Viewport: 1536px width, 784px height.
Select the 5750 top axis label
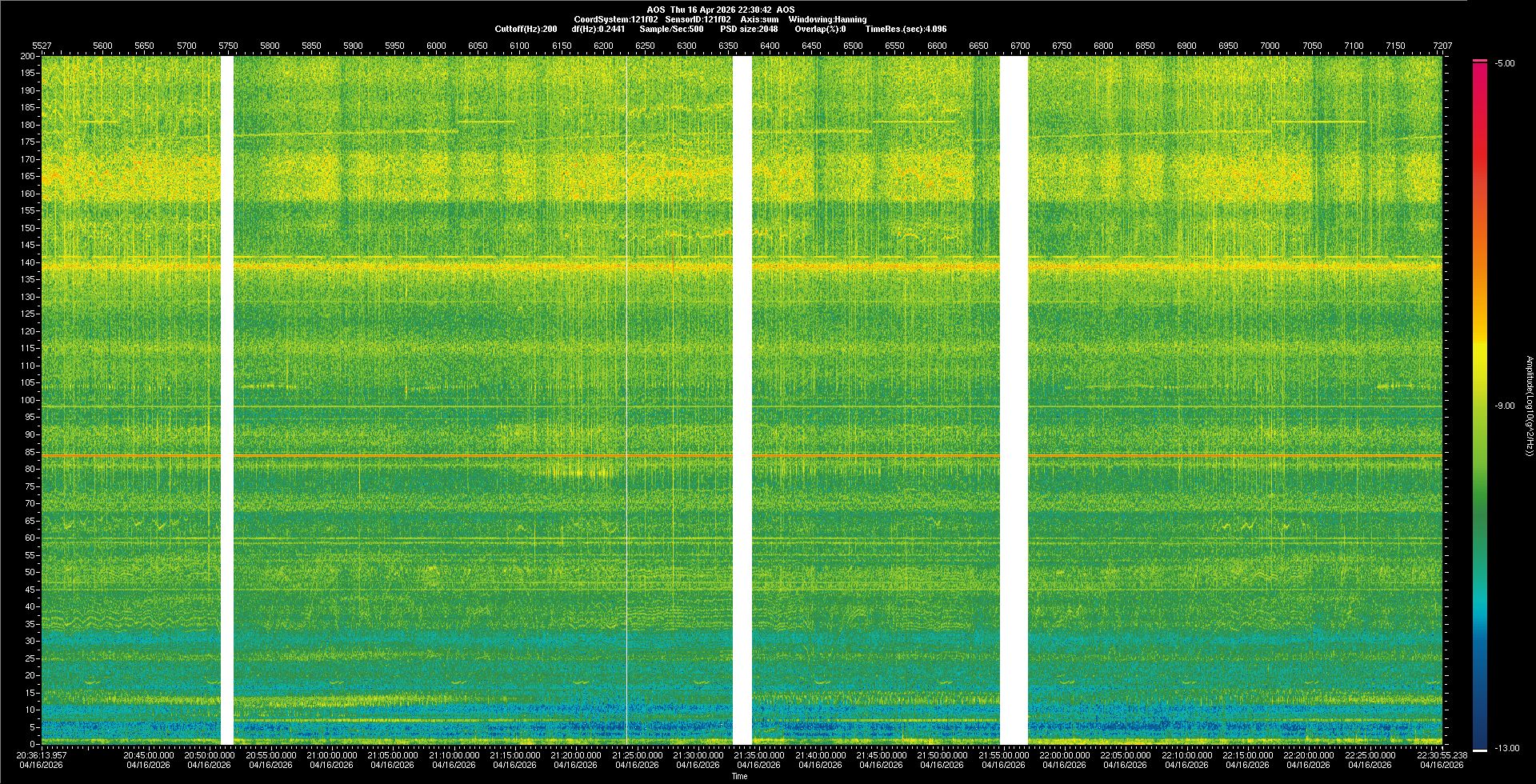point(228,46)
